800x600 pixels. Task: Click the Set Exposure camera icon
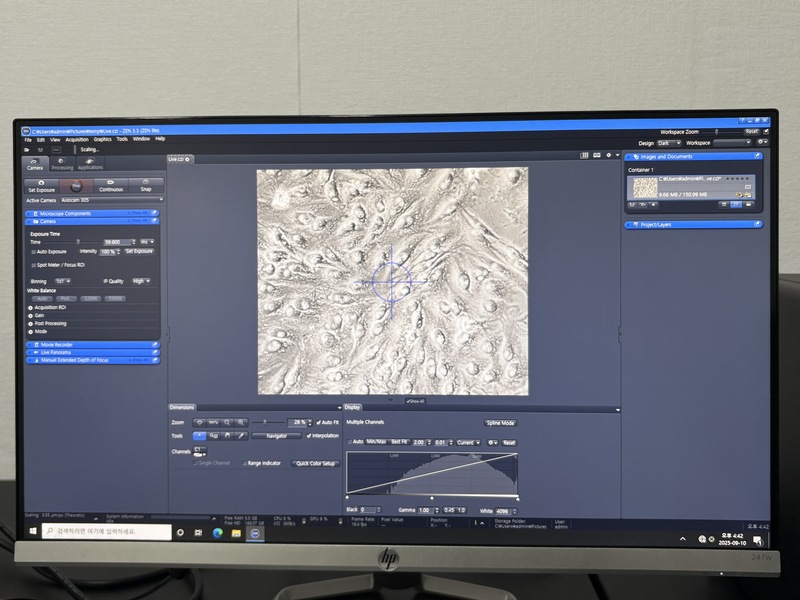[x=41, y=185]
